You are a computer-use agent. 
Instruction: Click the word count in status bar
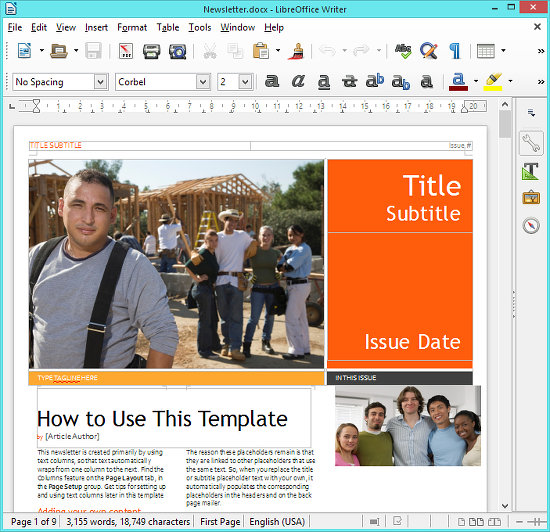128,522
